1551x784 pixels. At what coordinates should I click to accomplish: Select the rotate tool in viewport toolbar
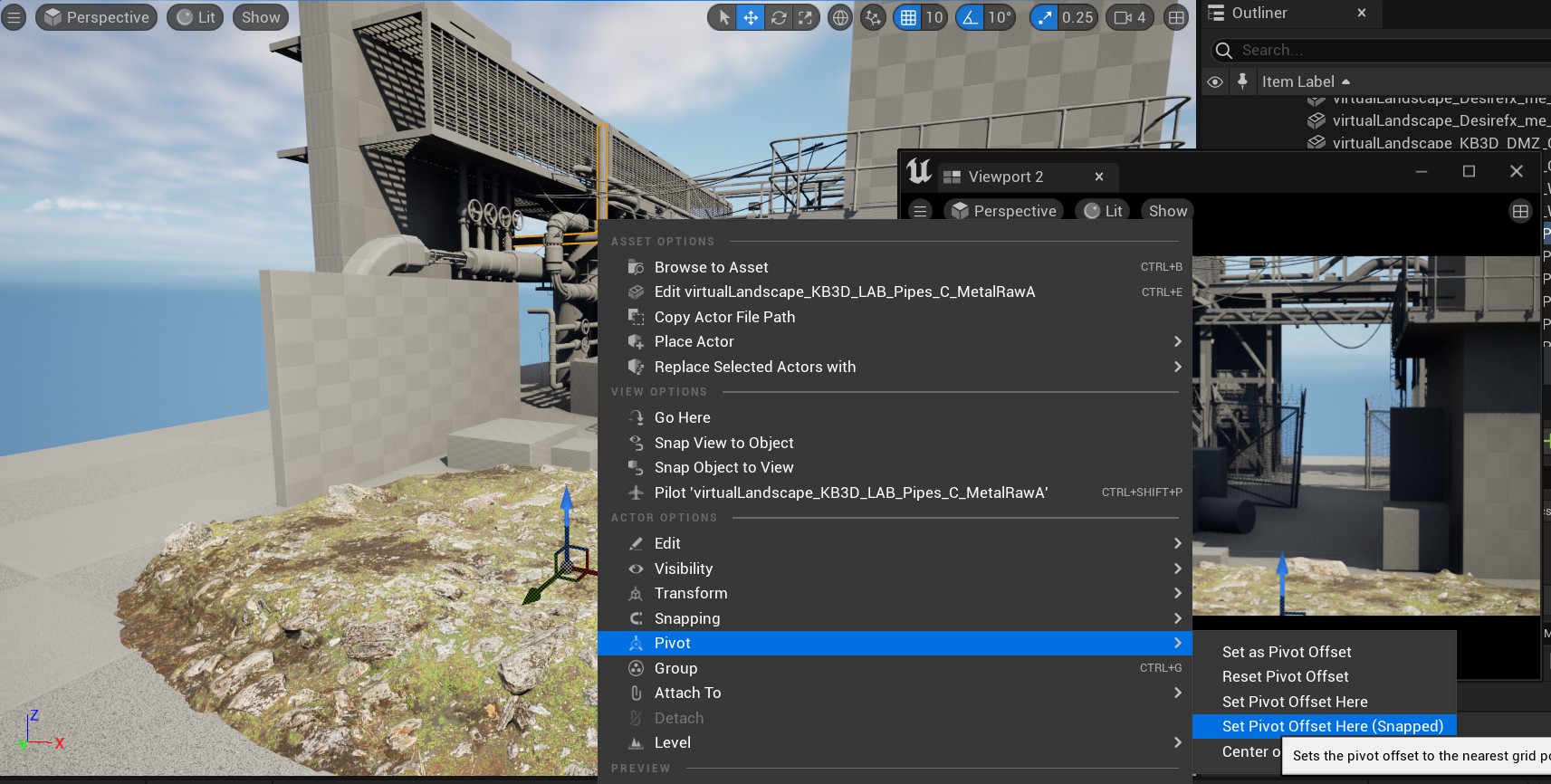[x=778, y=17]
